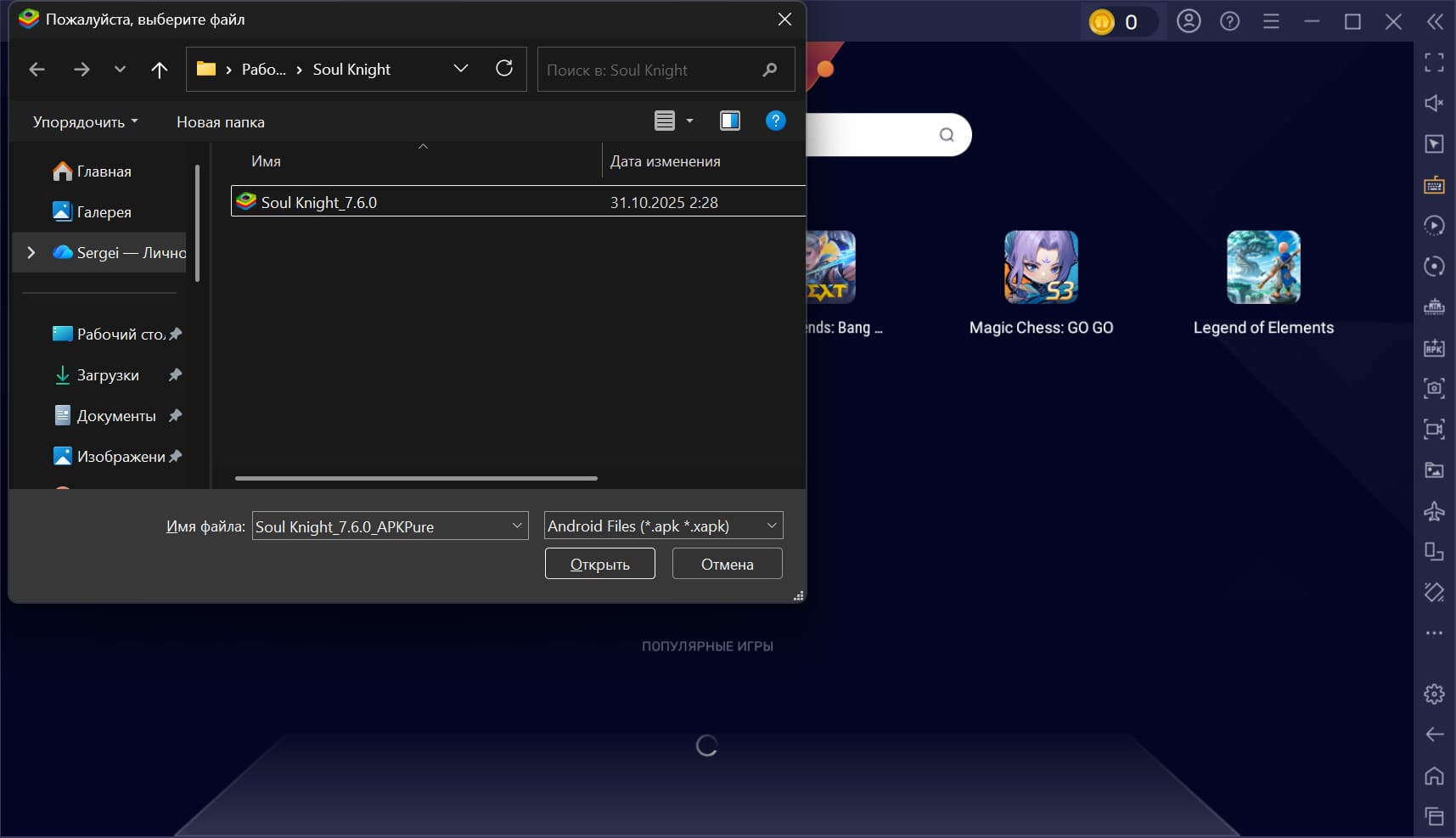Start the screen recorder
This screenshot has width=1456, height=838.
[x=1435, y=430]
